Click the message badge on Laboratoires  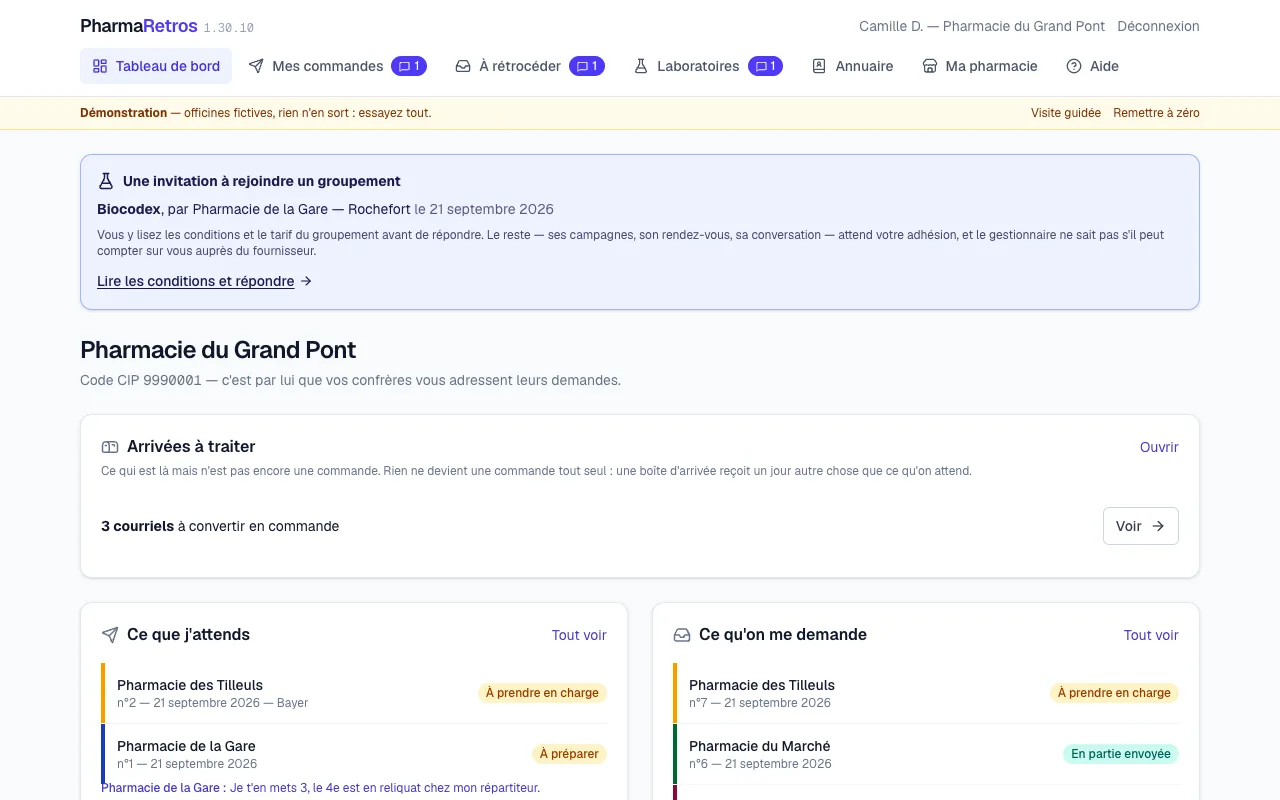tap(765, 66)
